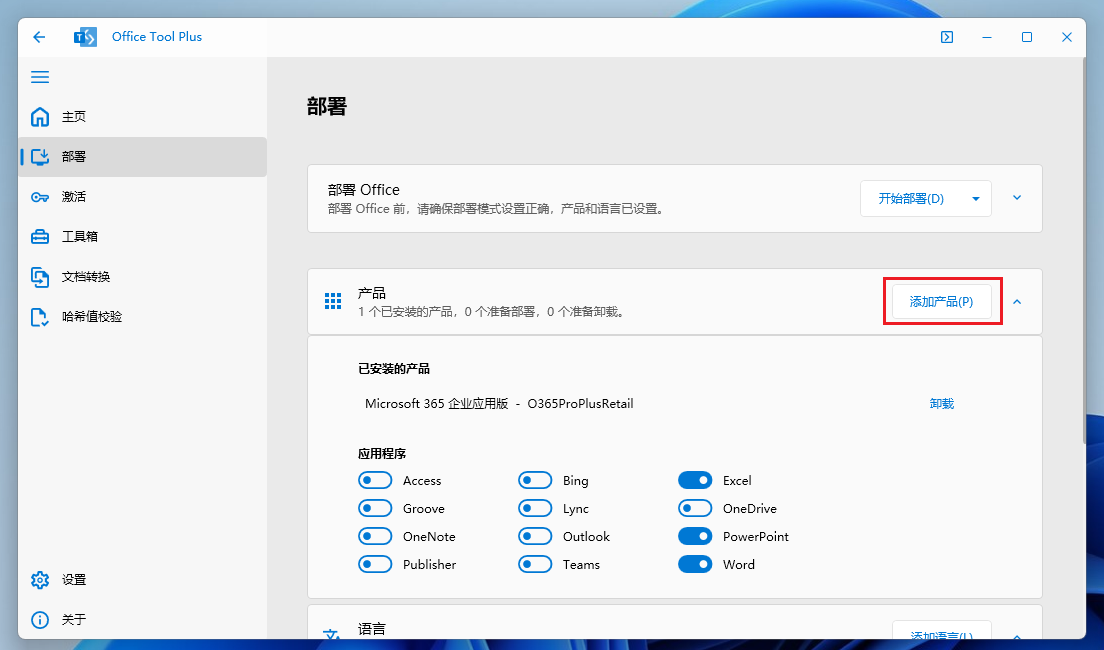Open the command box icon in title bar
This screenshot has height=650, width=1104.
click(947, 37)
